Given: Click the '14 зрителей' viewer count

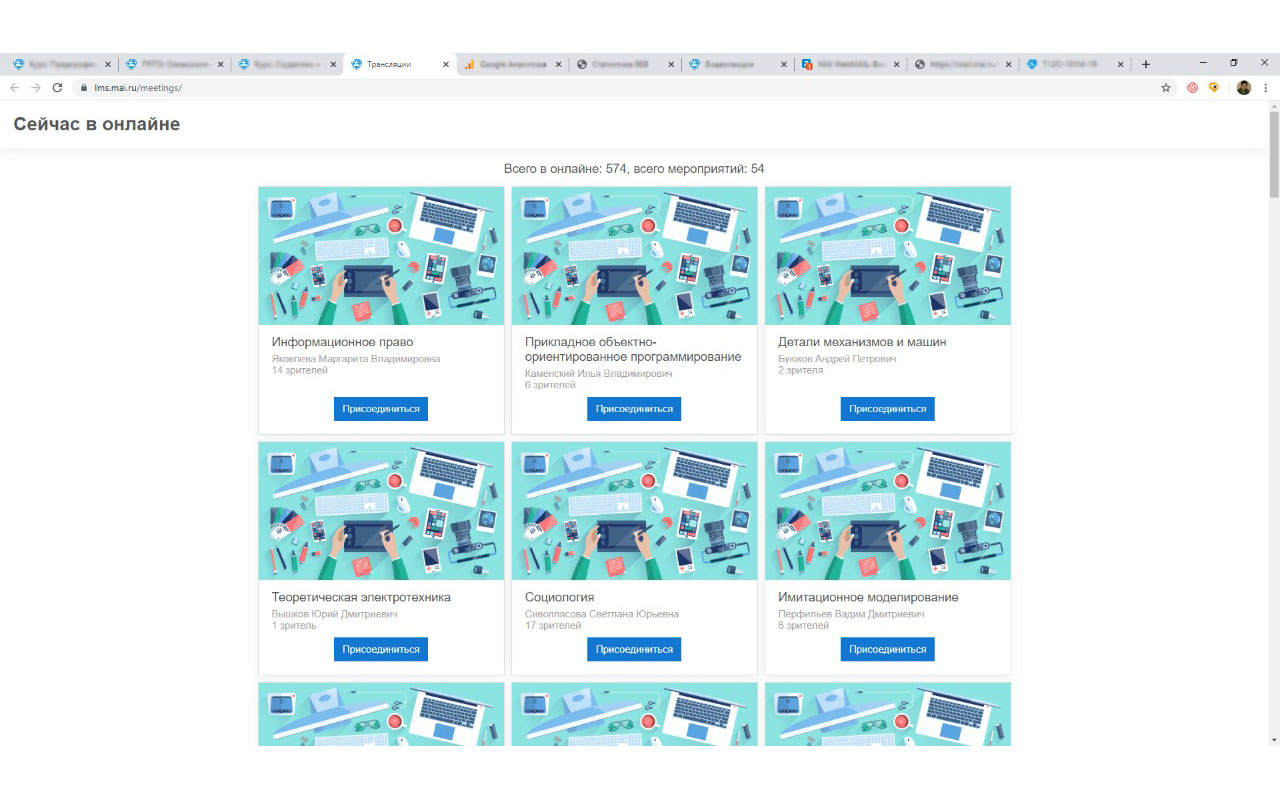Looking at the screenshot, I should pos(300,370).
